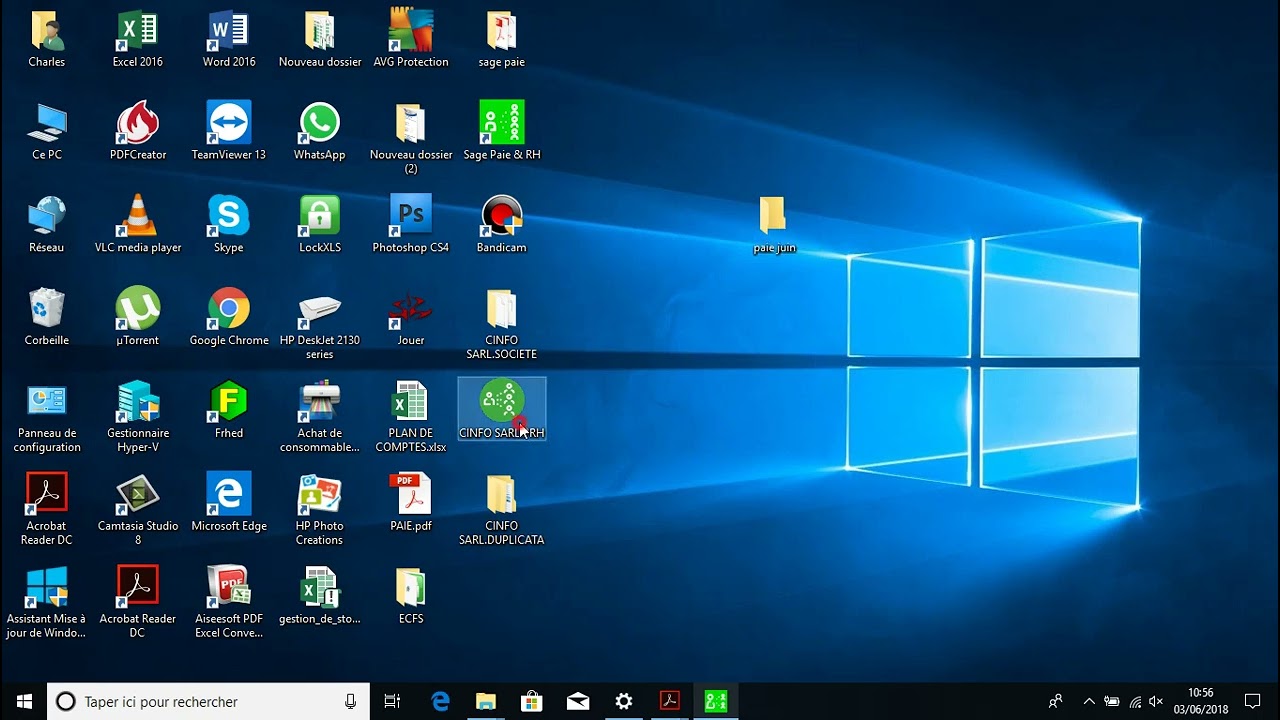Check battery status tray icon
Screen dimensions: 1280x720
click(1112, 702)
